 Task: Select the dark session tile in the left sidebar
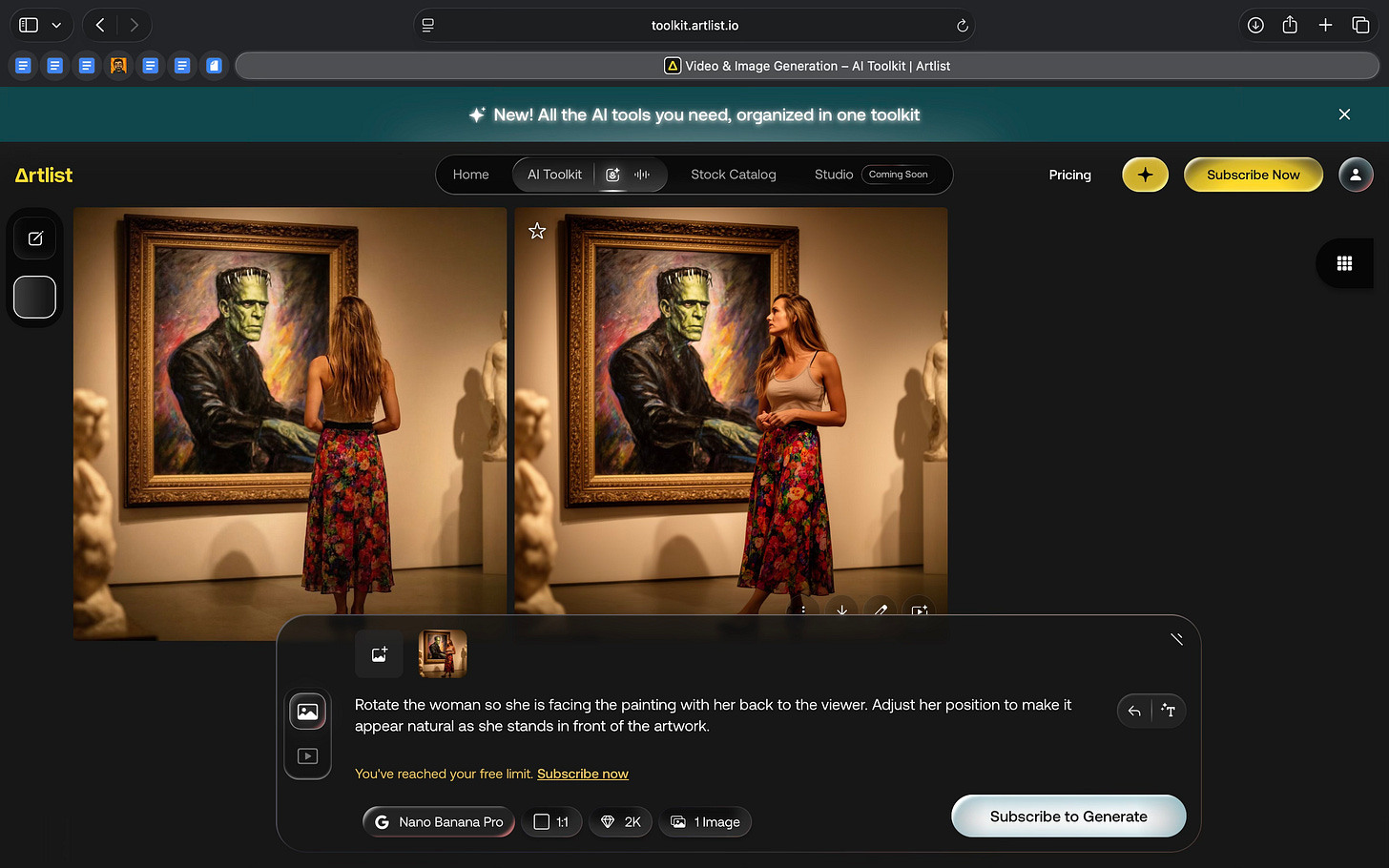coord(35,297)
